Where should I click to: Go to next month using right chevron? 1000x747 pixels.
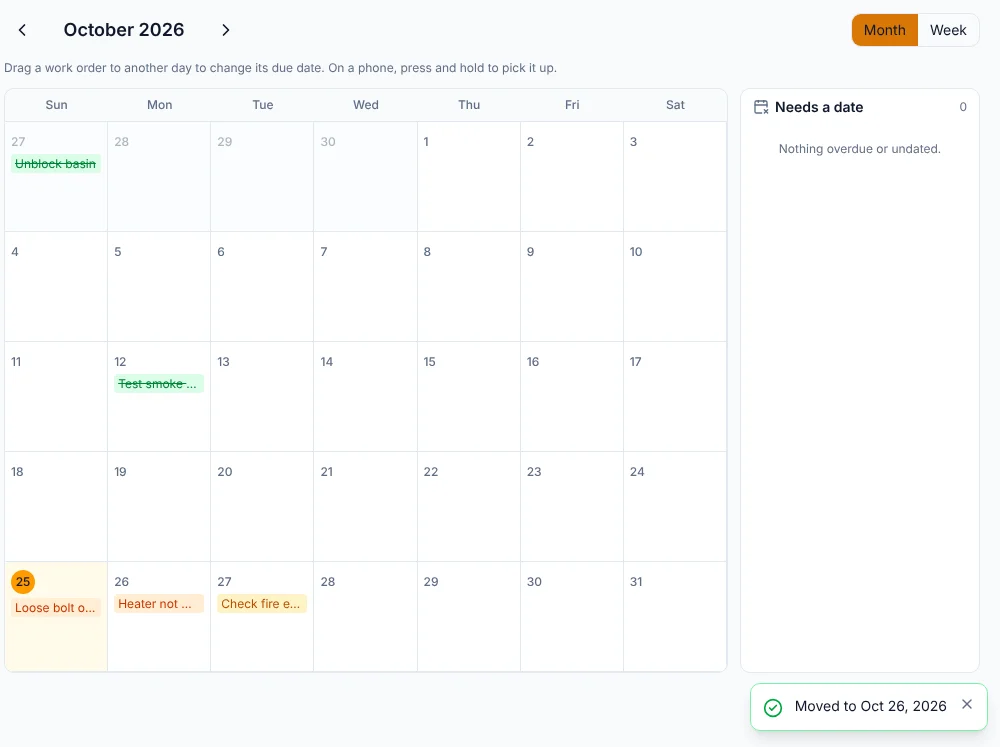tap(225, 30)
